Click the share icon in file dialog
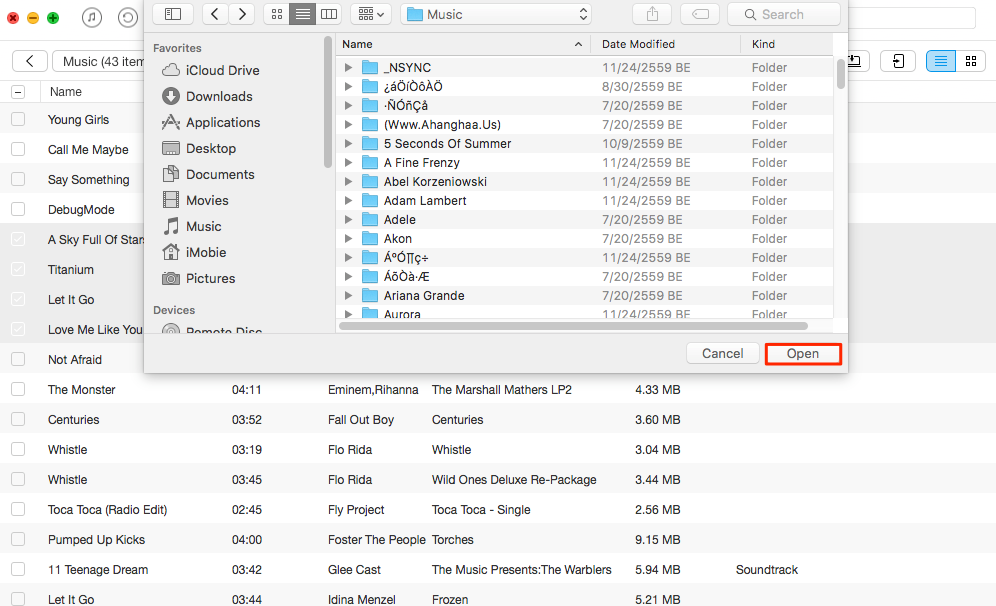The height and width of the screenshot is (606, 996). (652, 14)
